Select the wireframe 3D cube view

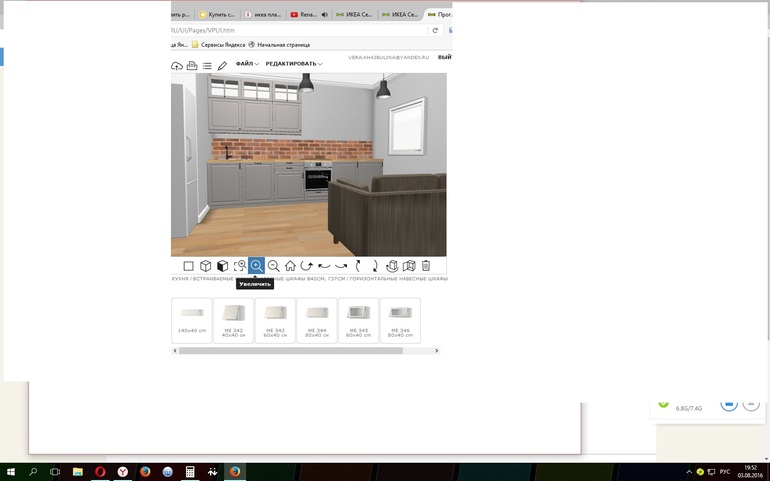click(205, 266)
